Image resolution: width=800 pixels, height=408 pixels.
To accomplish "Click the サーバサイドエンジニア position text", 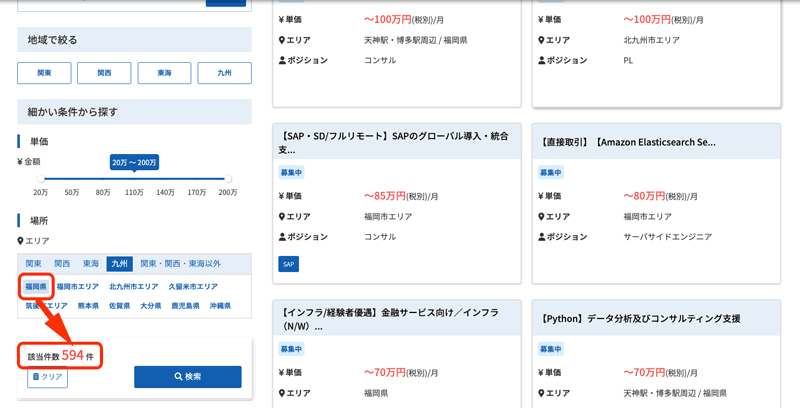I will tap(667, 237).
